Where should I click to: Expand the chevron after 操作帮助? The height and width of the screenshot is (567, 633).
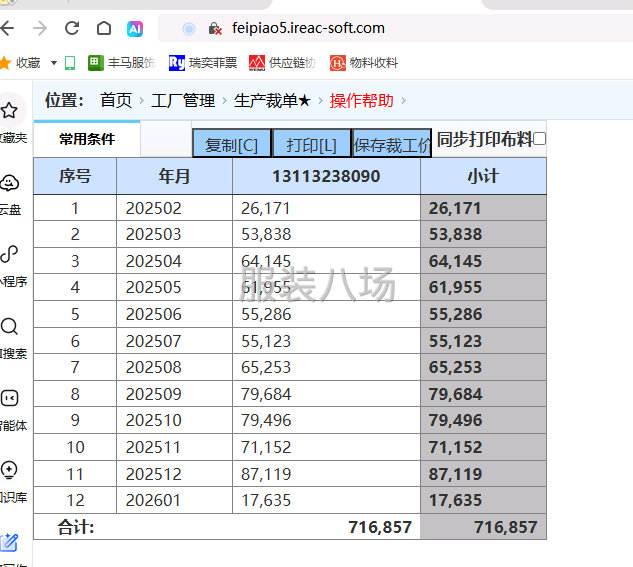click(403, 100)
